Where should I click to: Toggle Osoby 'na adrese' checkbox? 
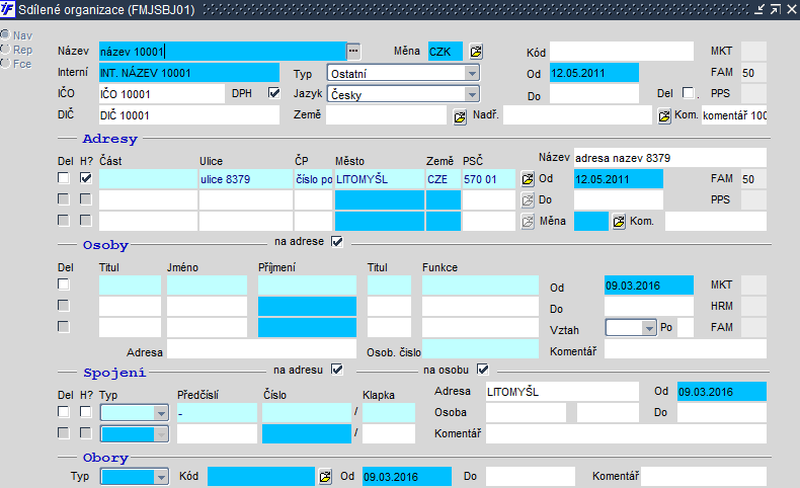click(x=337, y=241)
